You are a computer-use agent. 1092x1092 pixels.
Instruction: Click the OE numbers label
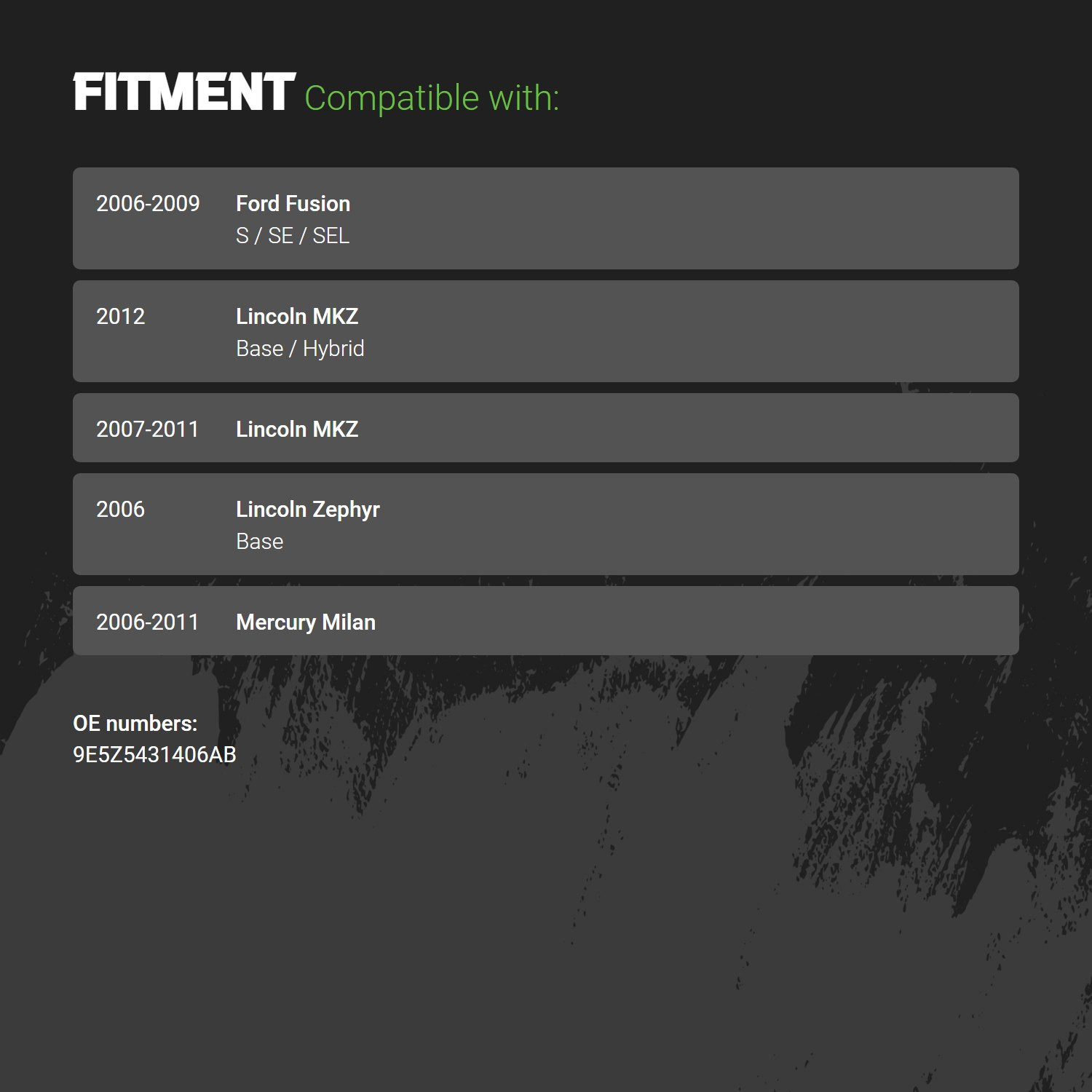(135, 723)
